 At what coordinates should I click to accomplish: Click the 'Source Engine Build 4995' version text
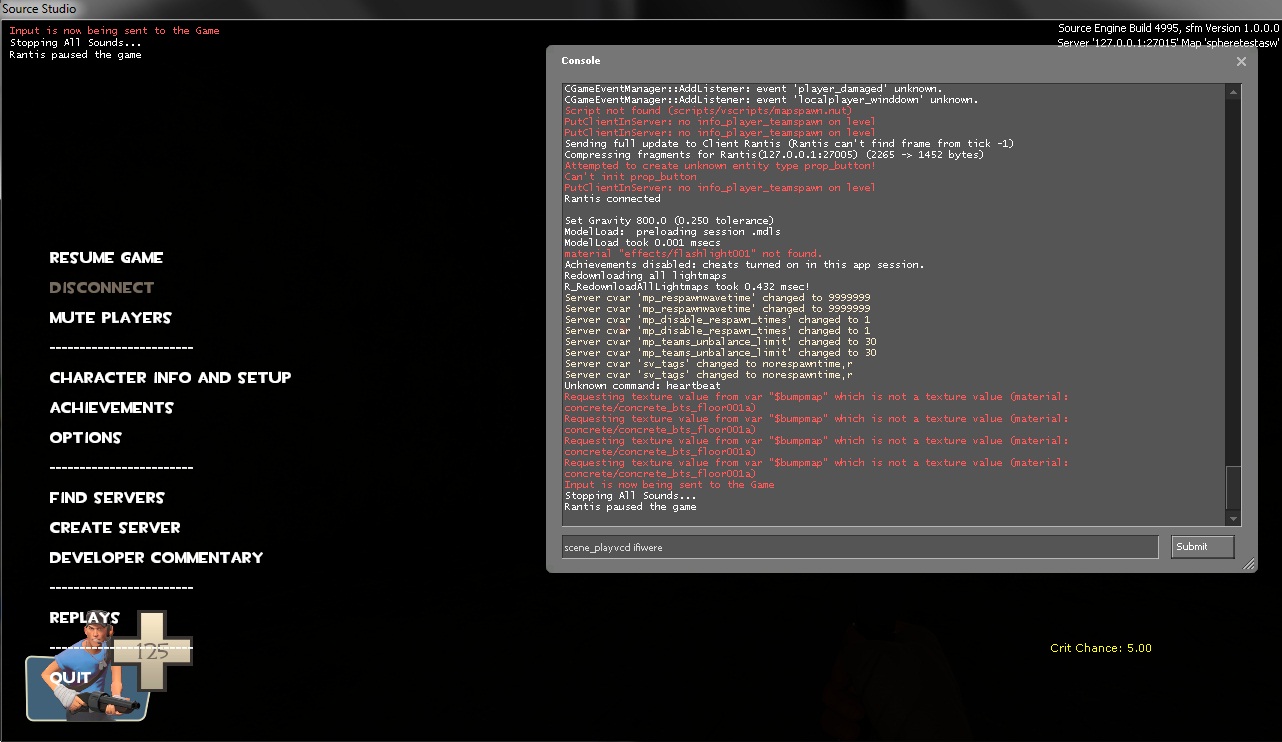pos(1168,28)
